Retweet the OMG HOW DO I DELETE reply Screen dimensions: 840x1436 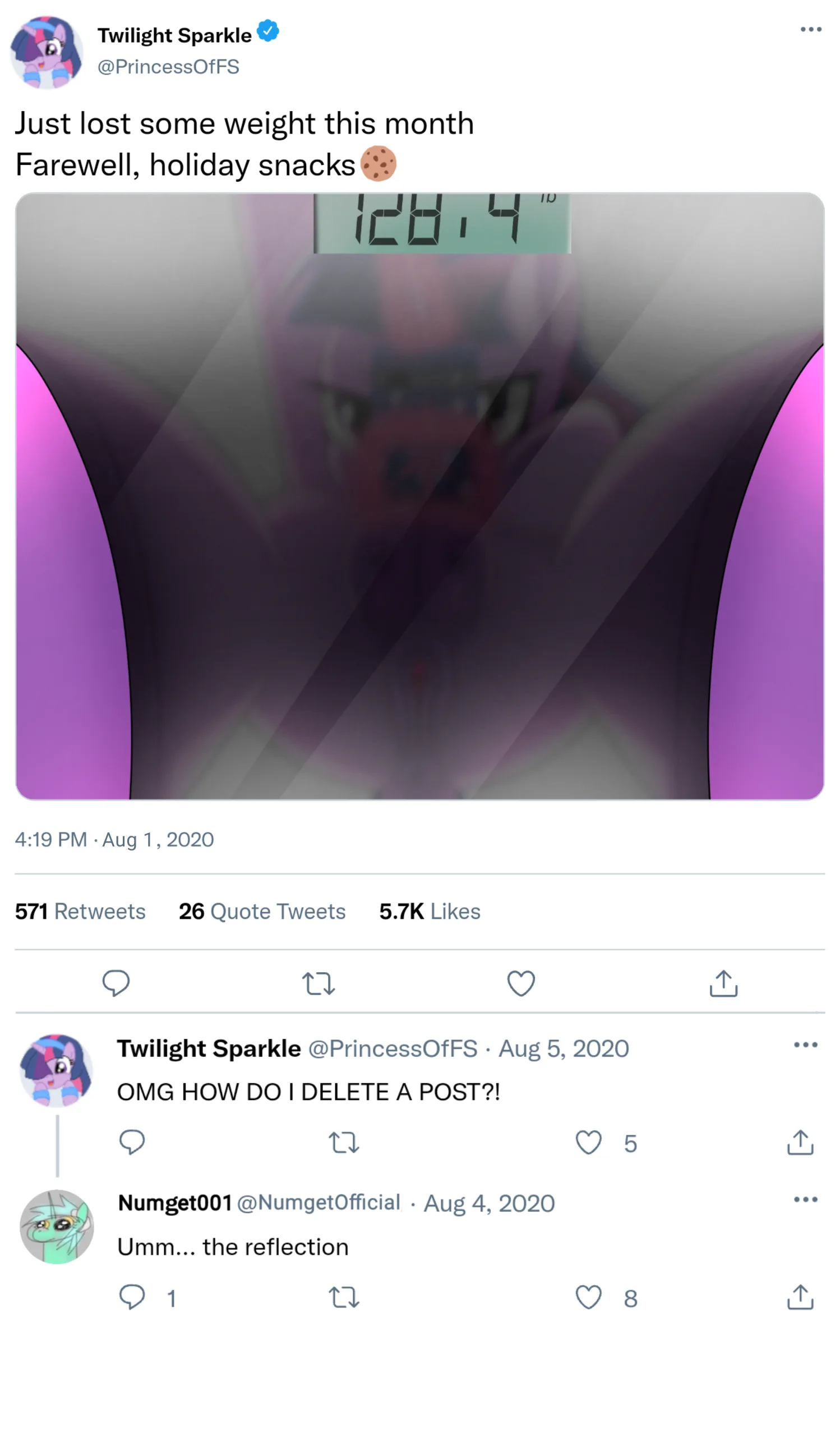click(344, 1143)
